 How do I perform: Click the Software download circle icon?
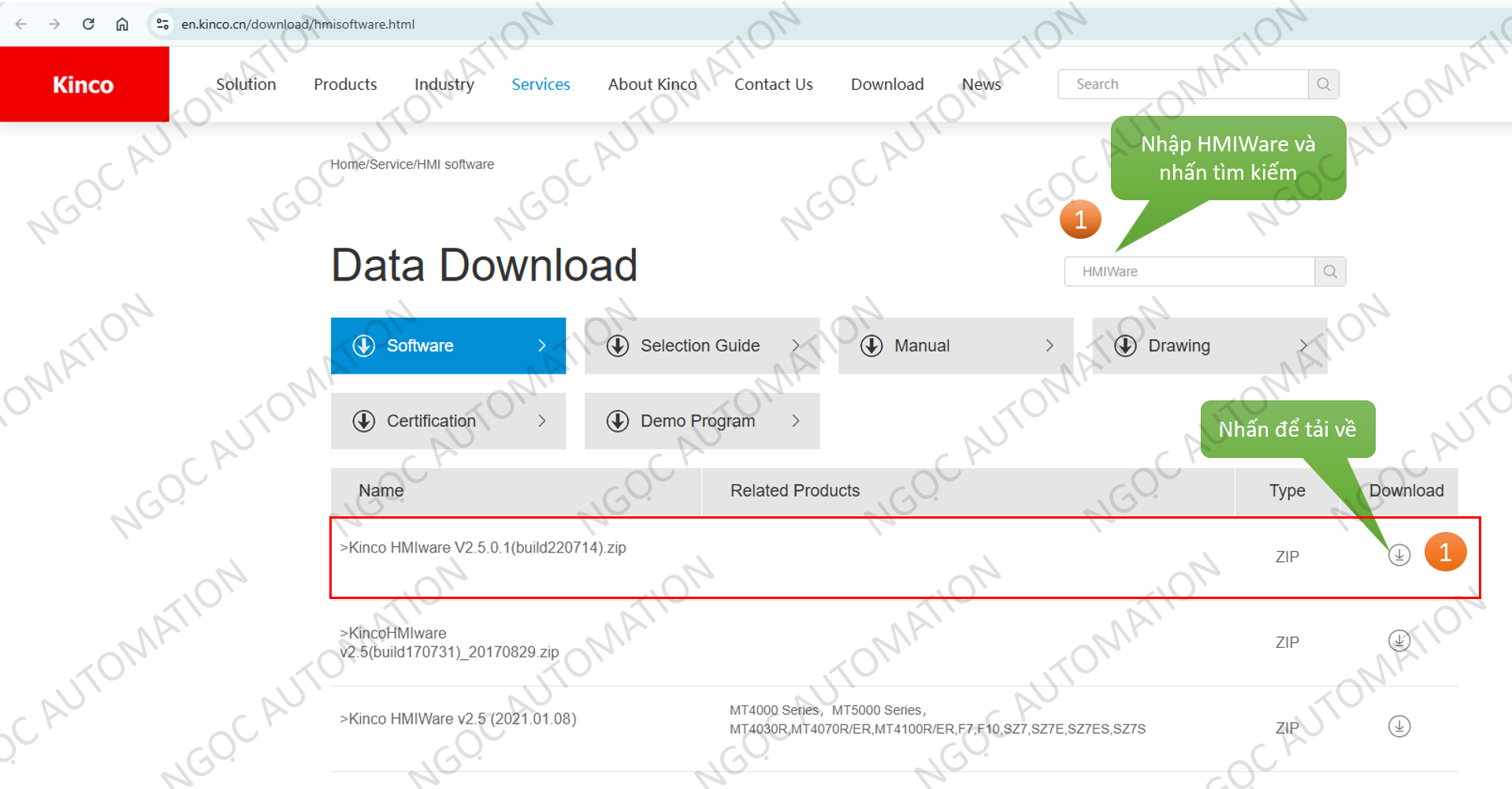pyautogui.click(x=364, y=345)
